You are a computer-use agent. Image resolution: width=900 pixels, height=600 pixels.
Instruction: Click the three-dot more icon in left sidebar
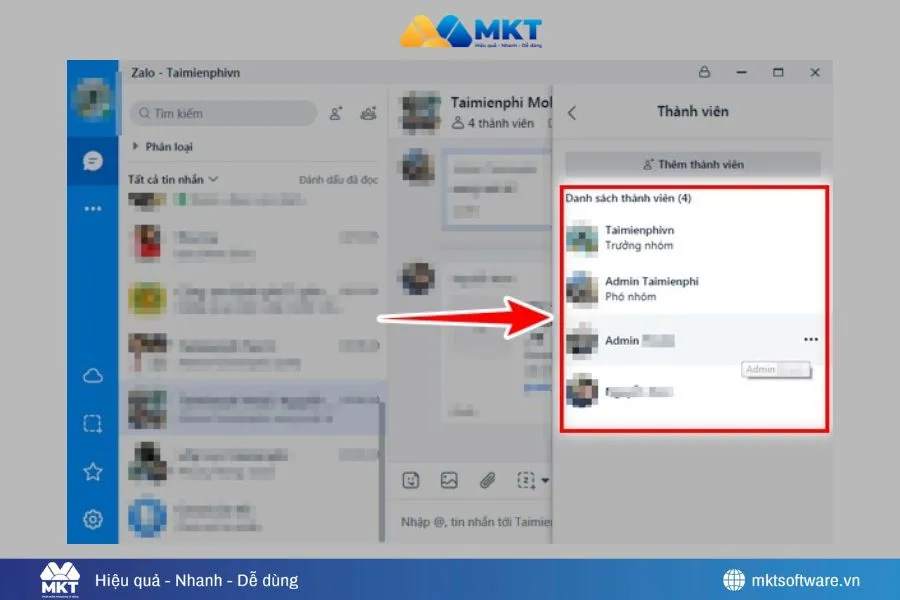93,209
